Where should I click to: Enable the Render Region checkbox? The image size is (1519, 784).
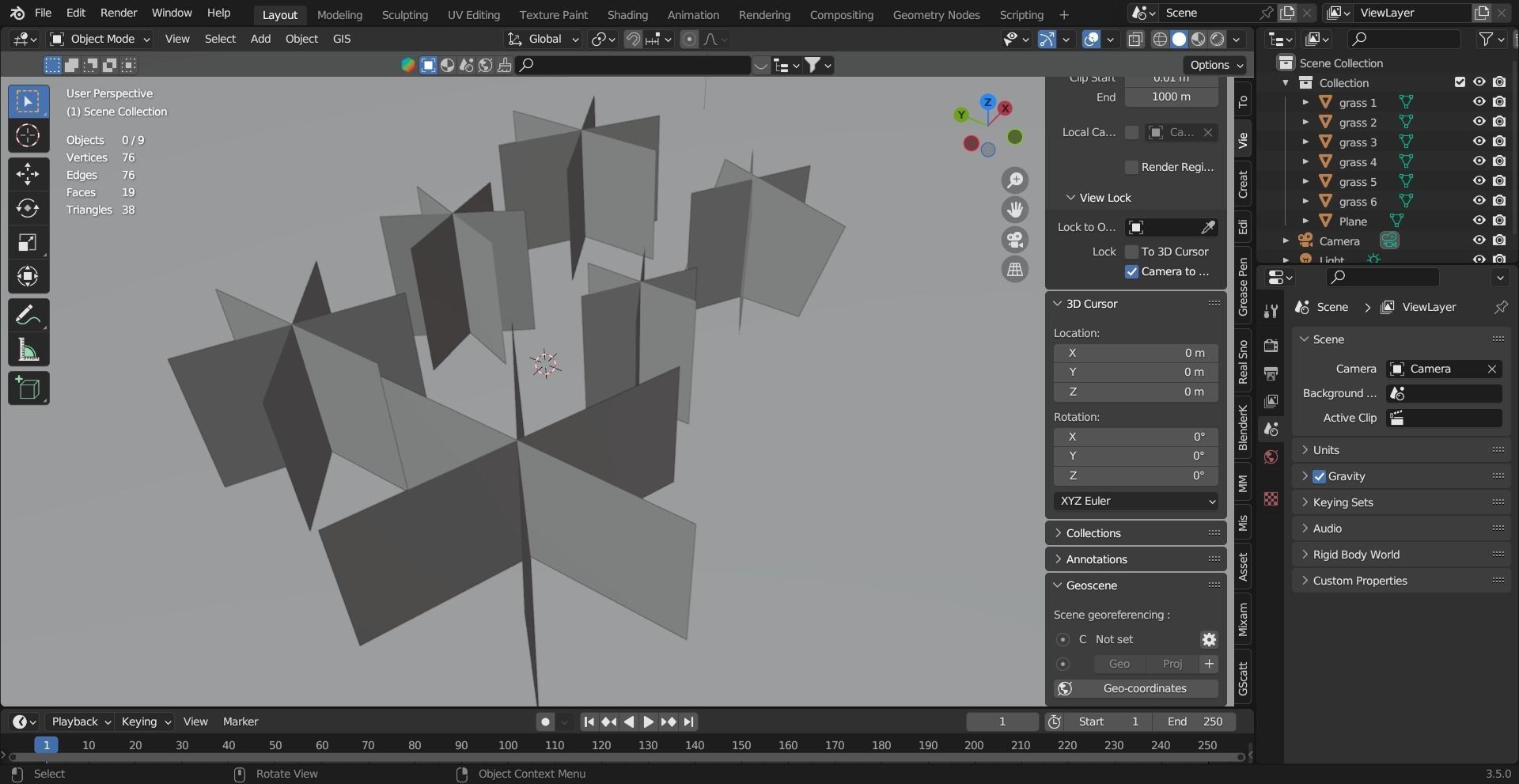[1131, 167]
